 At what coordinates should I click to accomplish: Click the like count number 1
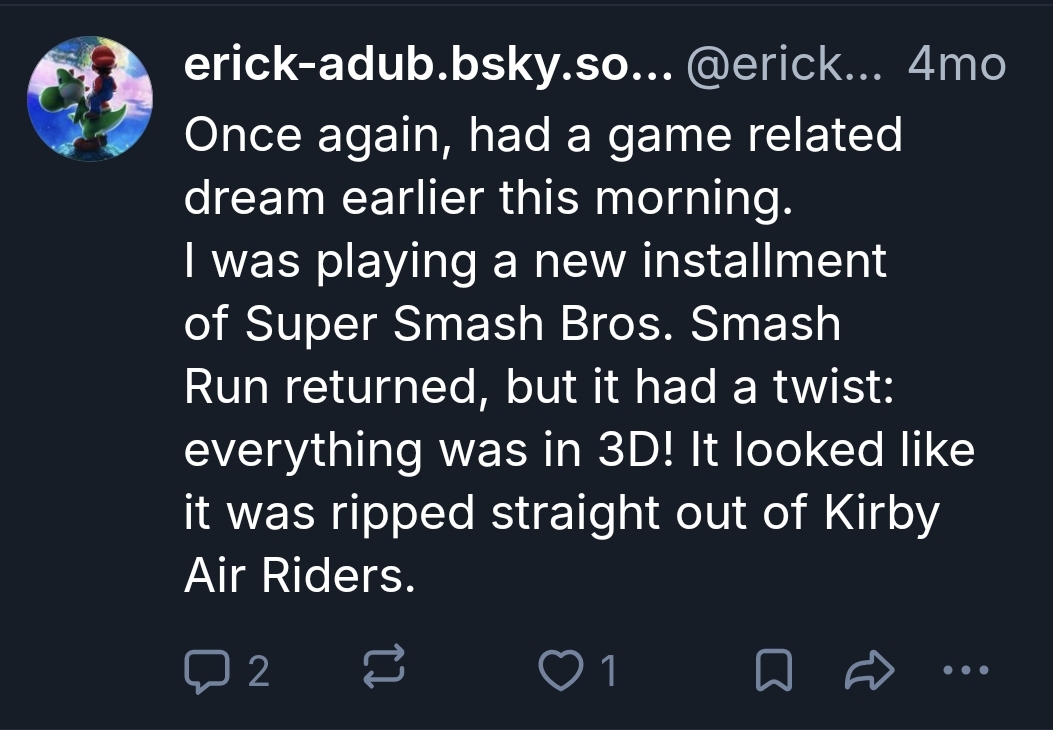coord(608,671)
